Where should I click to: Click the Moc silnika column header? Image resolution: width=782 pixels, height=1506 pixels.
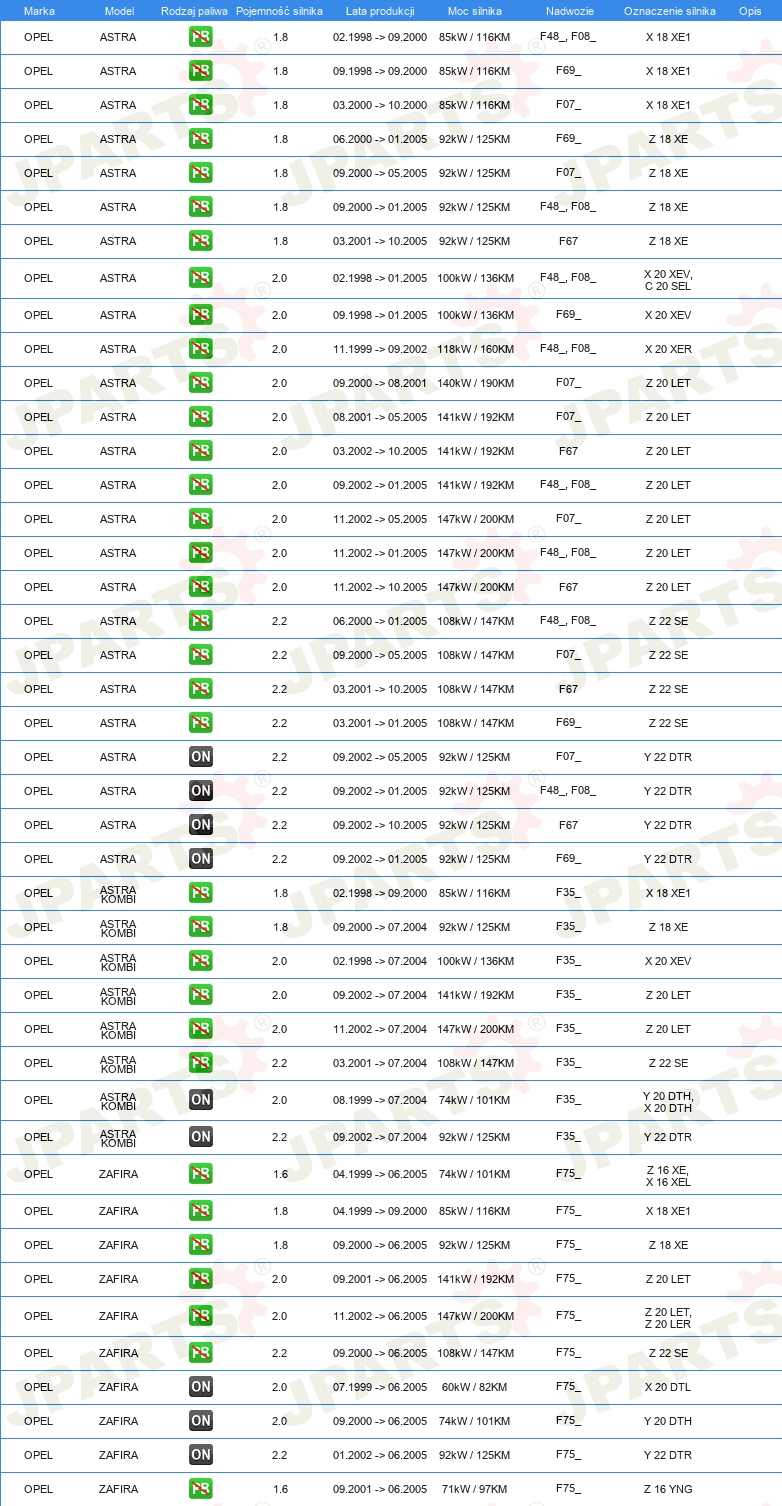(x=475, y=11)
